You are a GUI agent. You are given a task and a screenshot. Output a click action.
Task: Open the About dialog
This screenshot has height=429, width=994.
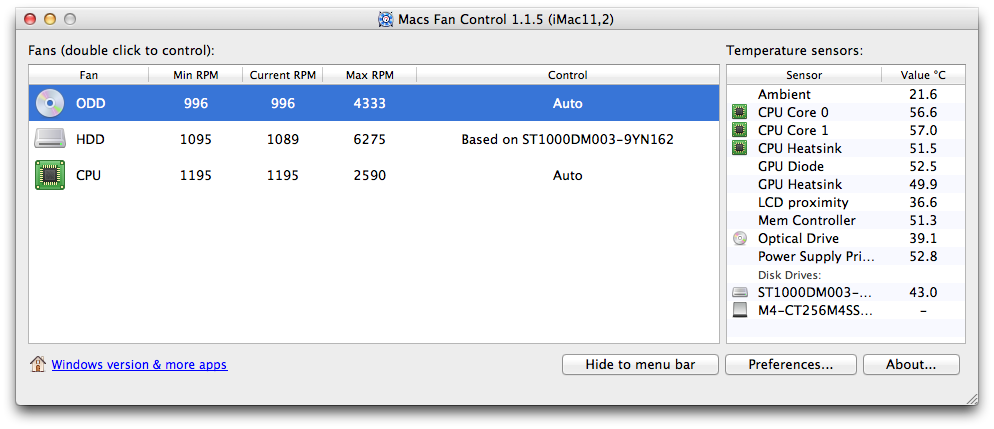[912, 364]
